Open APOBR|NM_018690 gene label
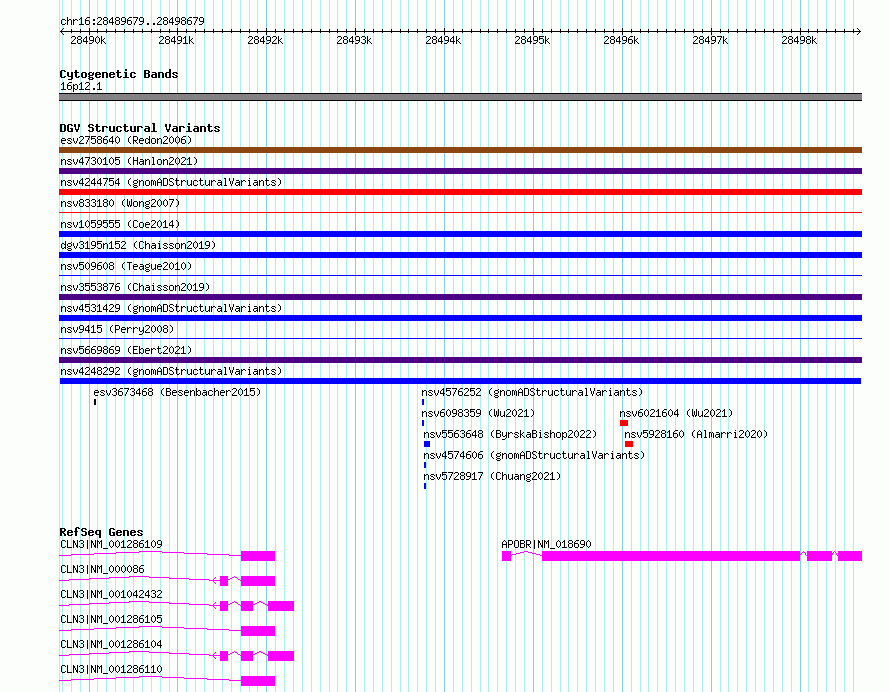Viewport: 890px width, 692px height. pos(546,544)
